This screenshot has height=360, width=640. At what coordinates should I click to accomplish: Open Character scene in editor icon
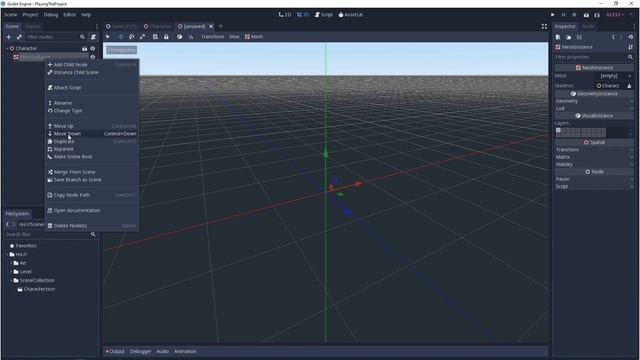(84, 48)
